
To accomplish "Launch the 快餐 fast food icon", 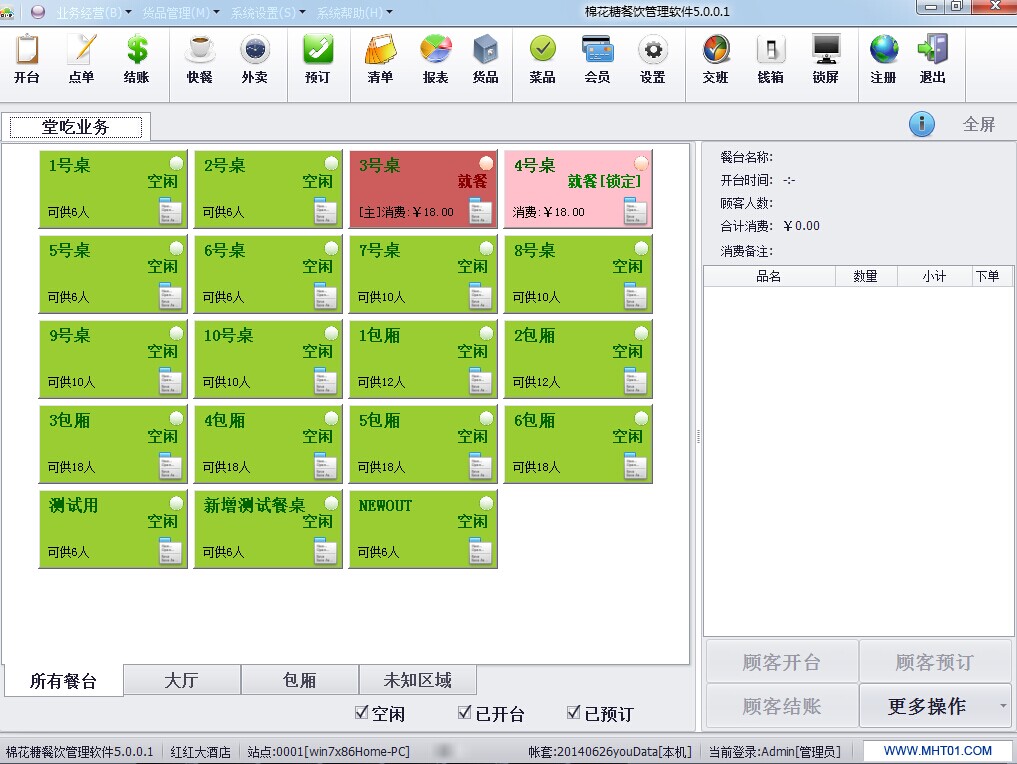I will [x=200, y=59].
